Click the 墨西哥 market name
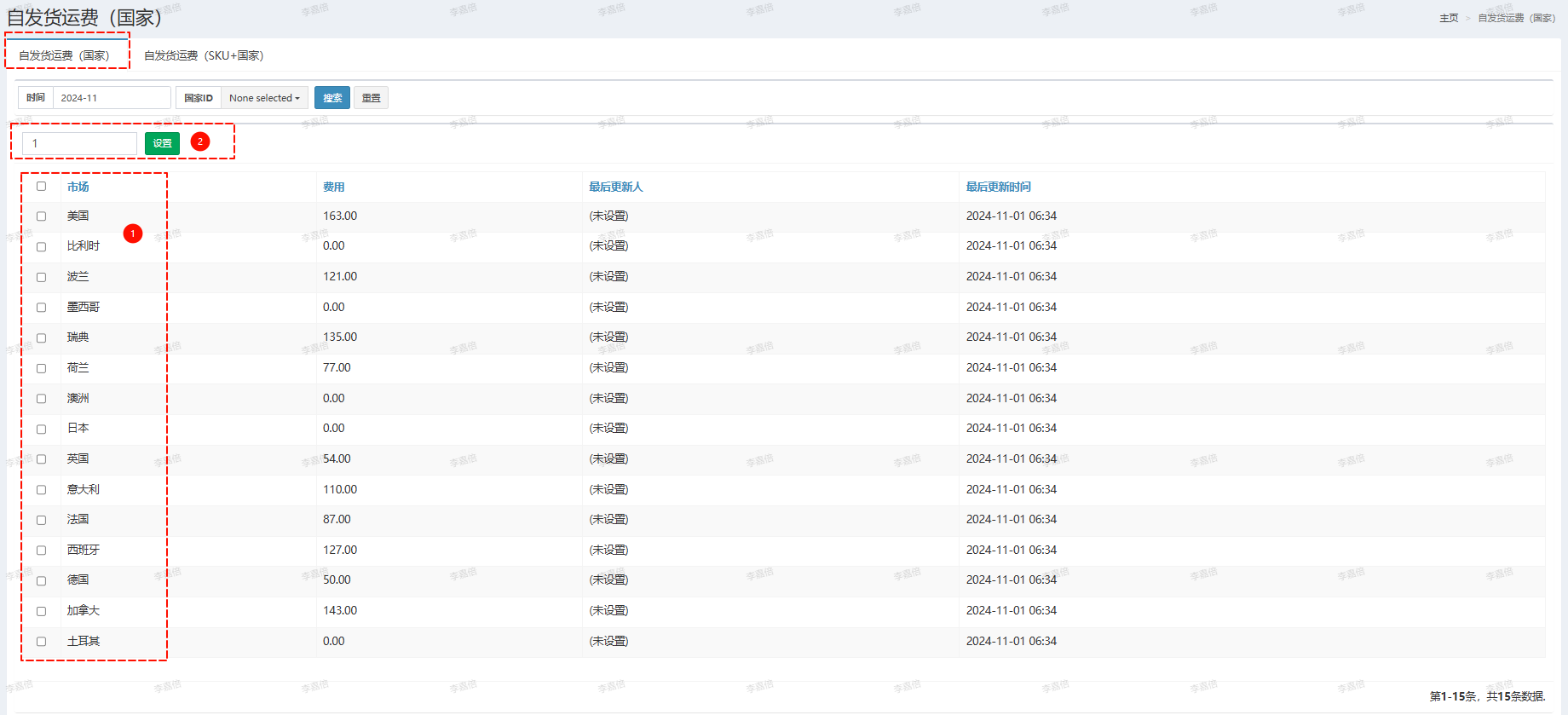Image resolution: width=1568 pixels, height=715 pixels. pyautogui.click(x=84, y=307)
